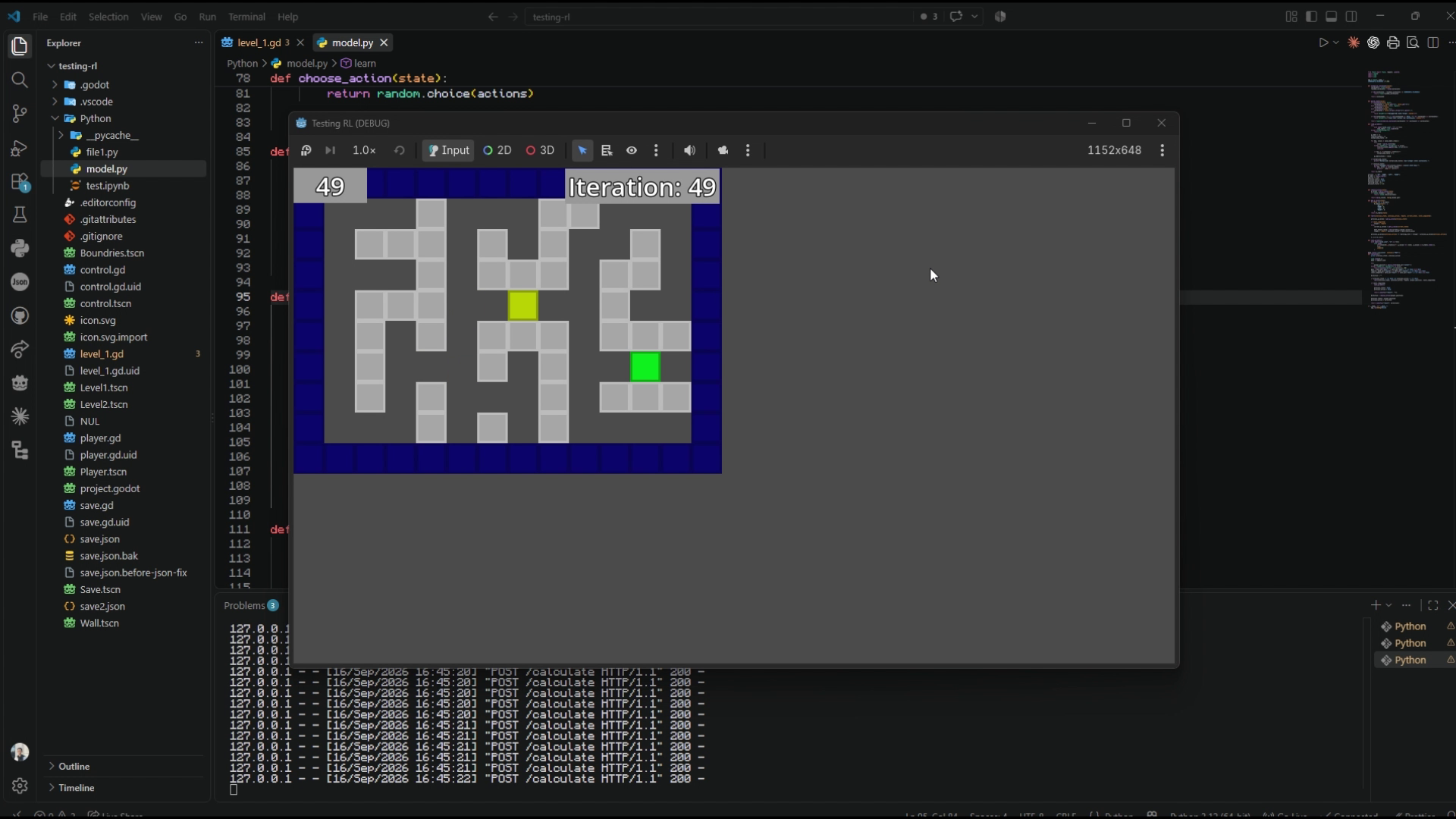Toggle 2D selection mode in game toolbar

(497, 150)
